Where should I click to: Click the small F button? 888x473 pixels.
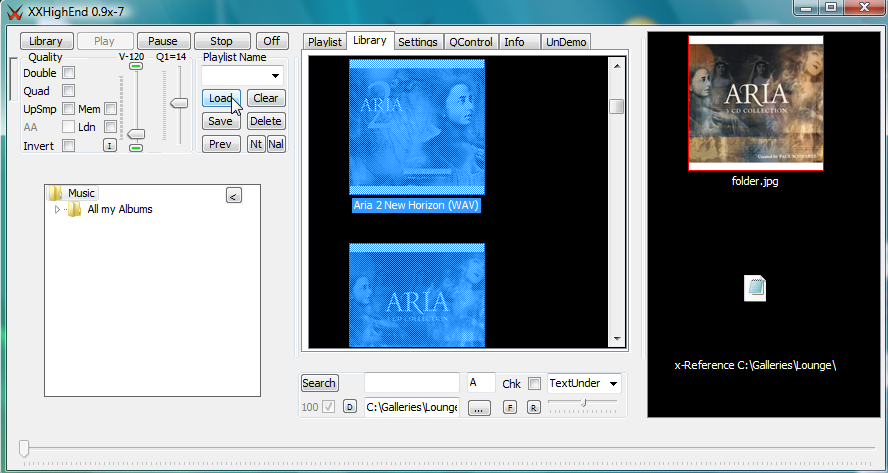[x=510, y=407]
